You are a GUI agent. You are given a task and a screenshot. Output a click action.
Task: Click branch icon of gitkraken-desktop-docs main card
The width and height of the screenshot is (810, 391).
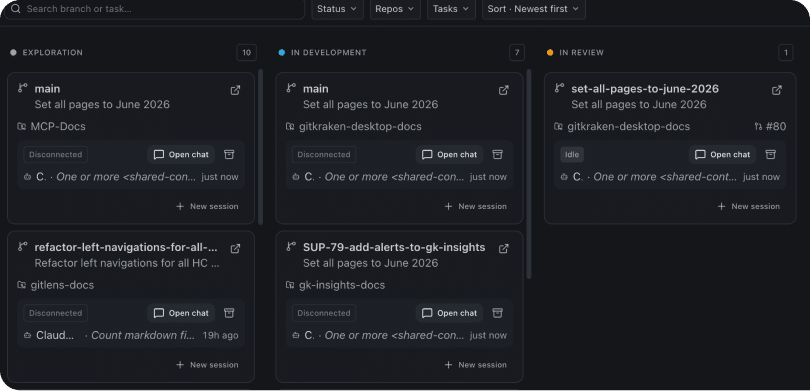tap(291, 88)
